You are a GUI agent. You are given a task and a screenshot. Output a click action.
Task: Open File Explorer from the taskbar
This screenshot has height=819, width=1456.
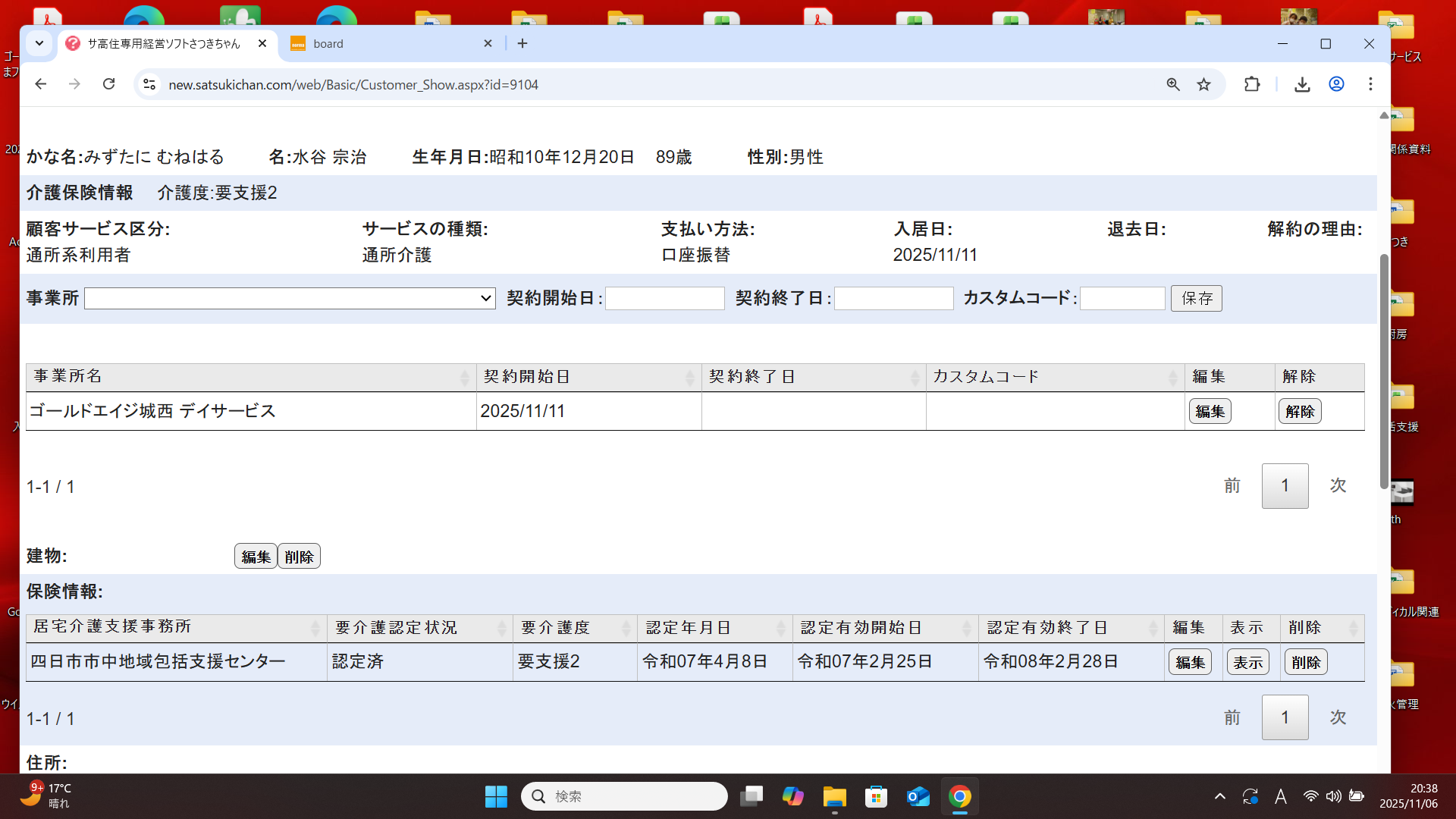pyautogui.click(x=834, y=796)
